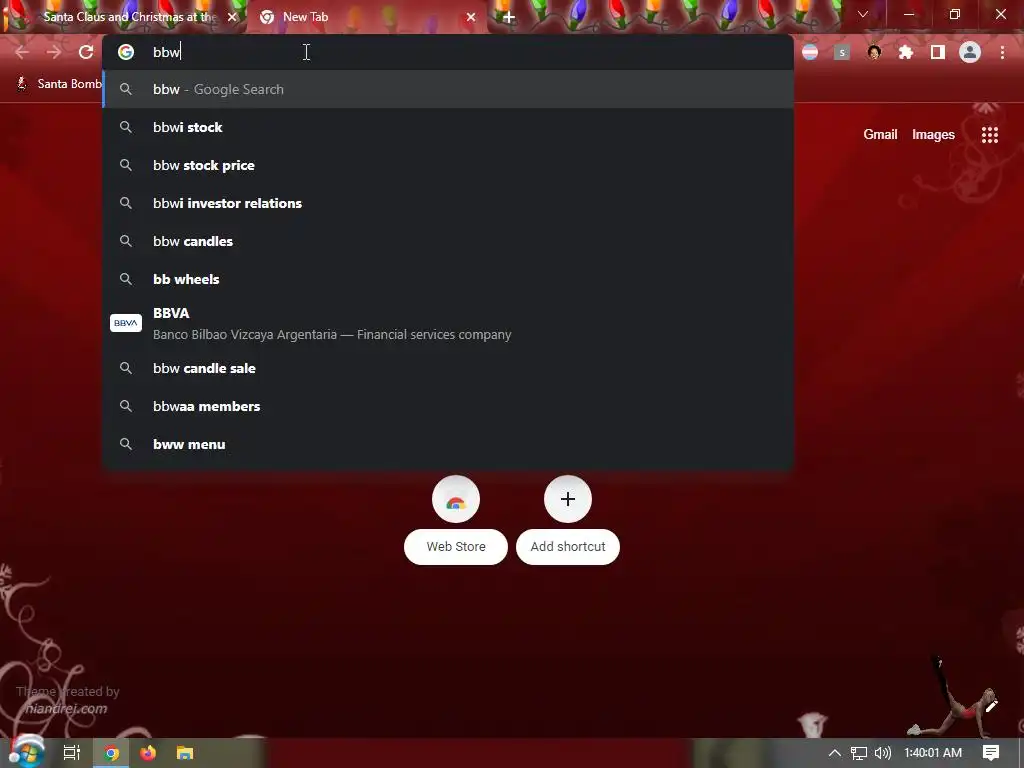Image resolution: width=1024 pixels, height=768 pixels.
Task: Open Task View on the taskbar
Action: (71, 753)
